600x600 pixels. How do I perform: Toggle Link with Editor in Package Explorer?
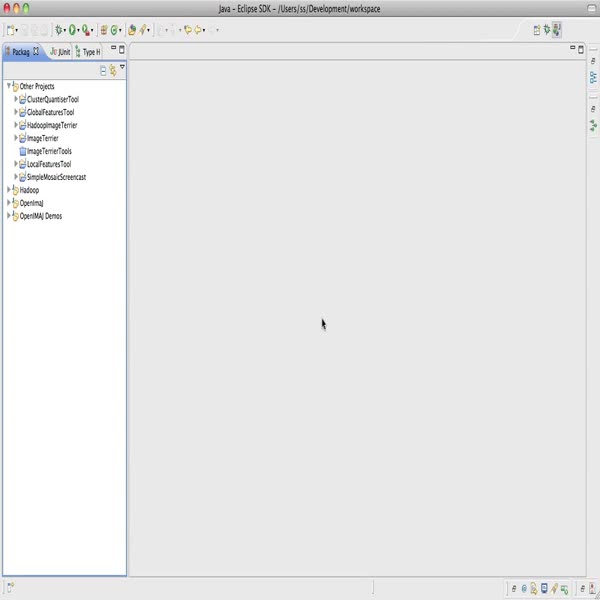coord(112,70)
